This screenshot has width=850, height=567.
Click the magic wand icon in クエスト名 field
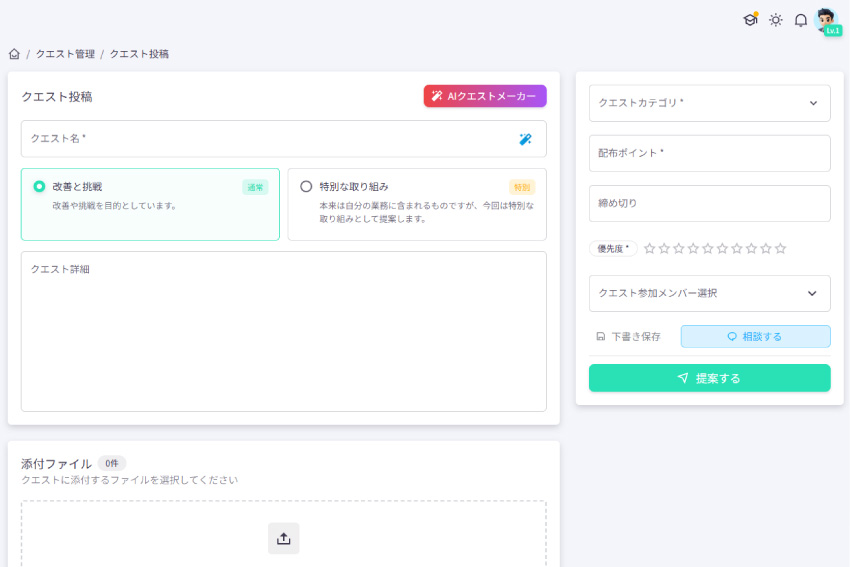[x=525, y=139]
